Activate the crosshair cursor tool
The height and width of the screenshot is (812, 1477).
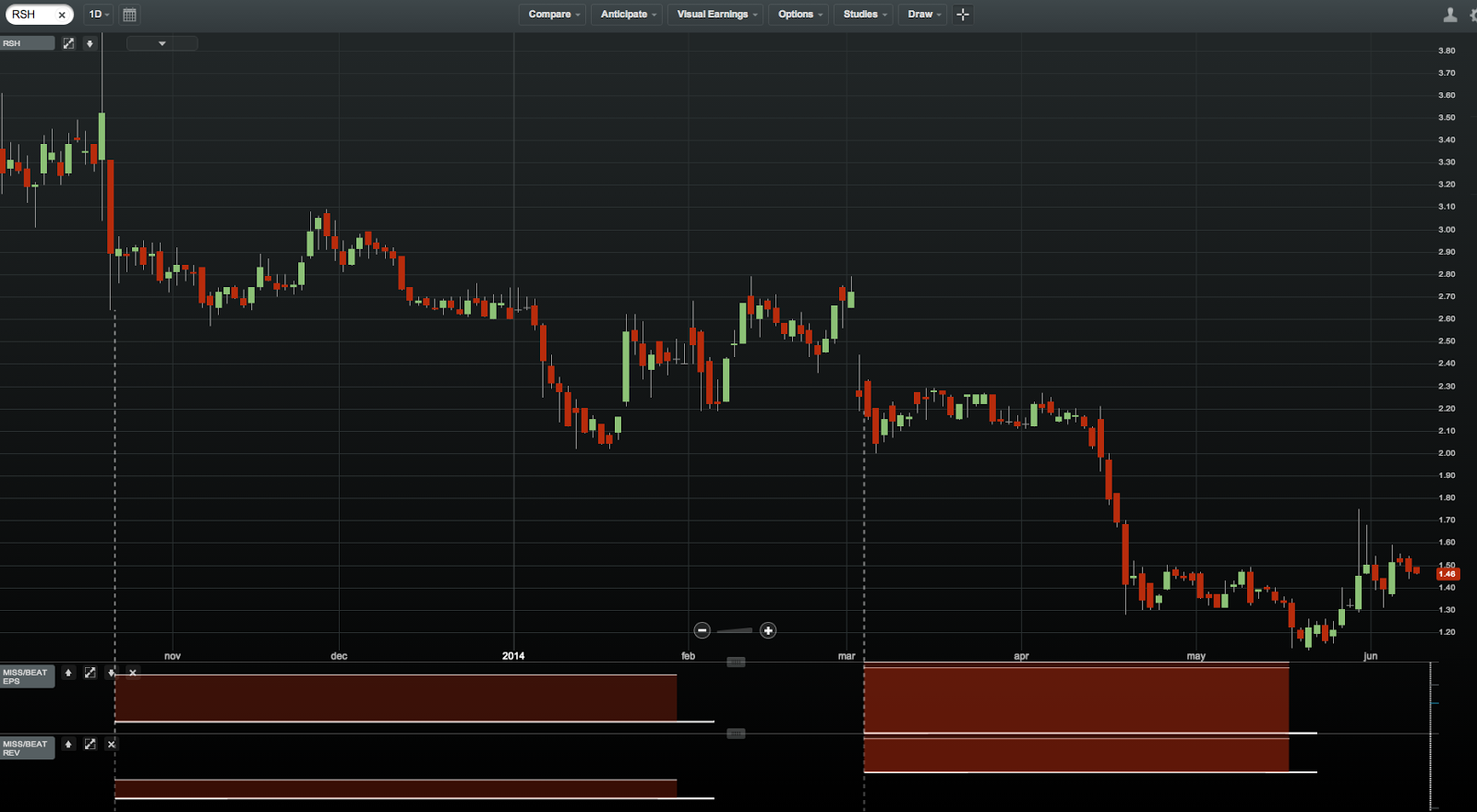point(963,15)
